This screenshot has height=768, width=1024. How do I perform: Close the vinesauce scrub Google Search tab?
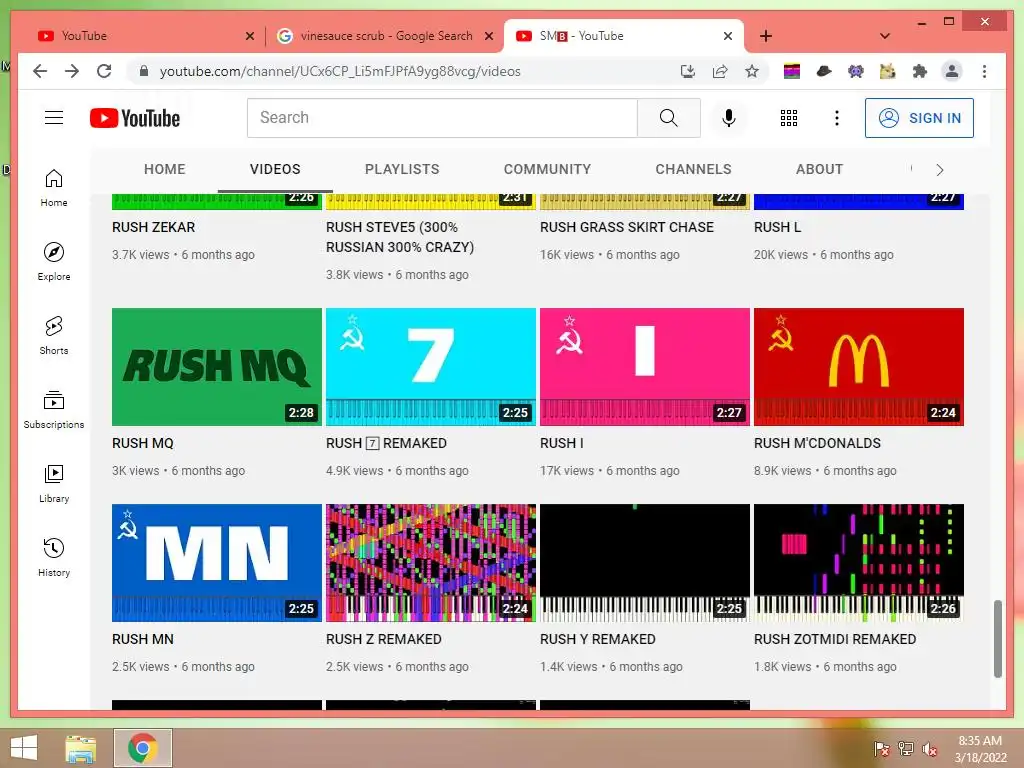(488, 36)
